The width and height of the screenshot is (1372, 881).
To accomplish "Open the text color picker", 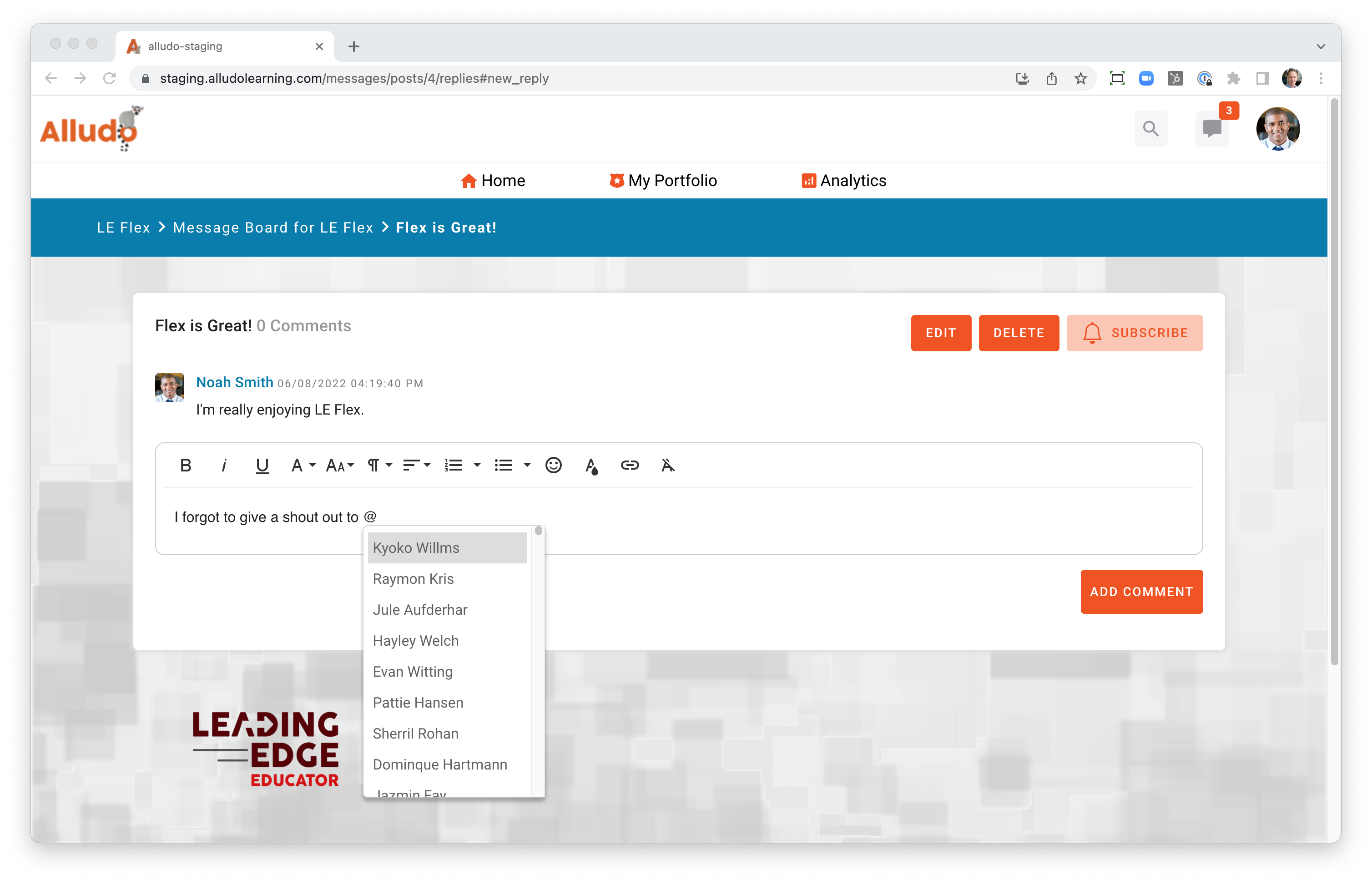I will 592,465.
